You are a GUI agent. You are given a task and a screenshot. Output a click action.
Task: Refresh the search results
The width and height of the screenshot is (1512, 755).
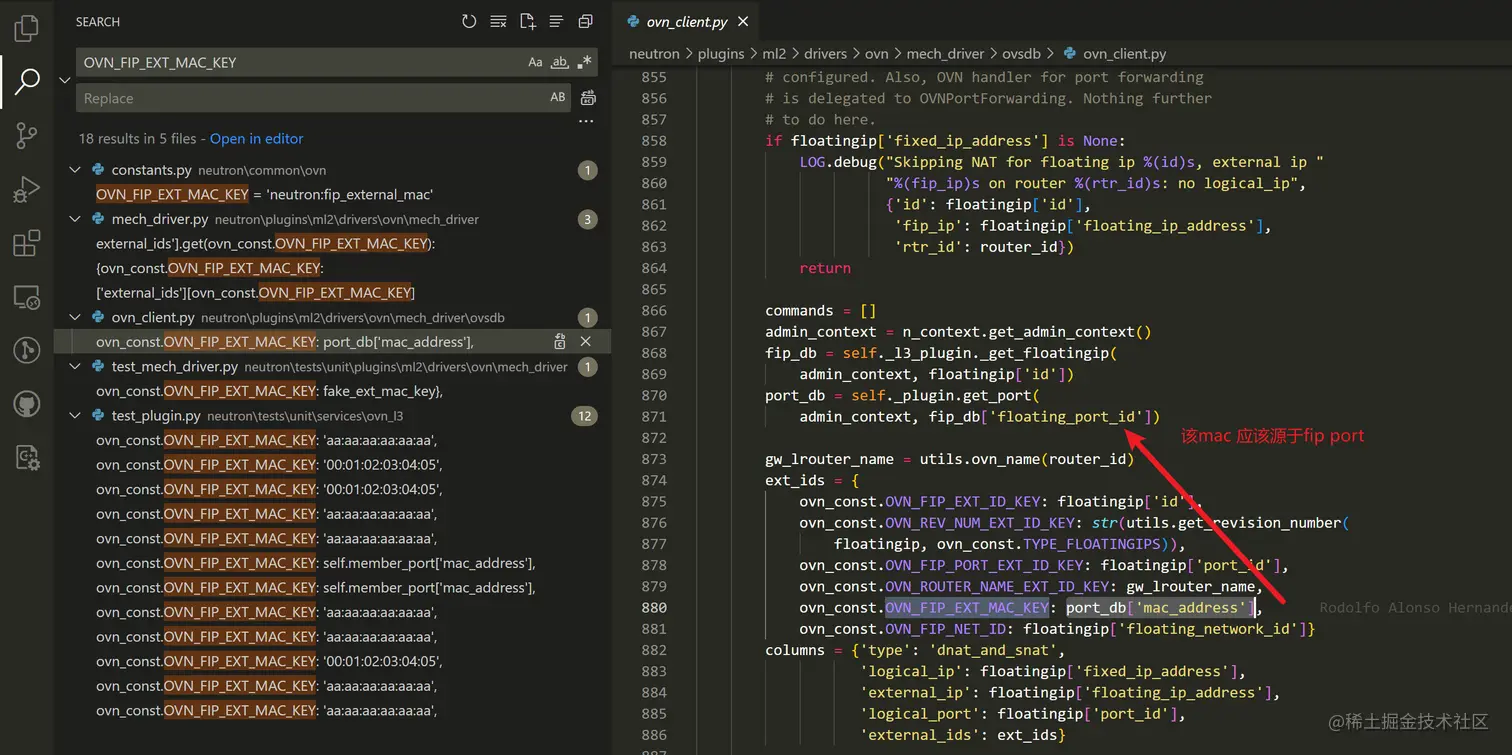point(469,22)
